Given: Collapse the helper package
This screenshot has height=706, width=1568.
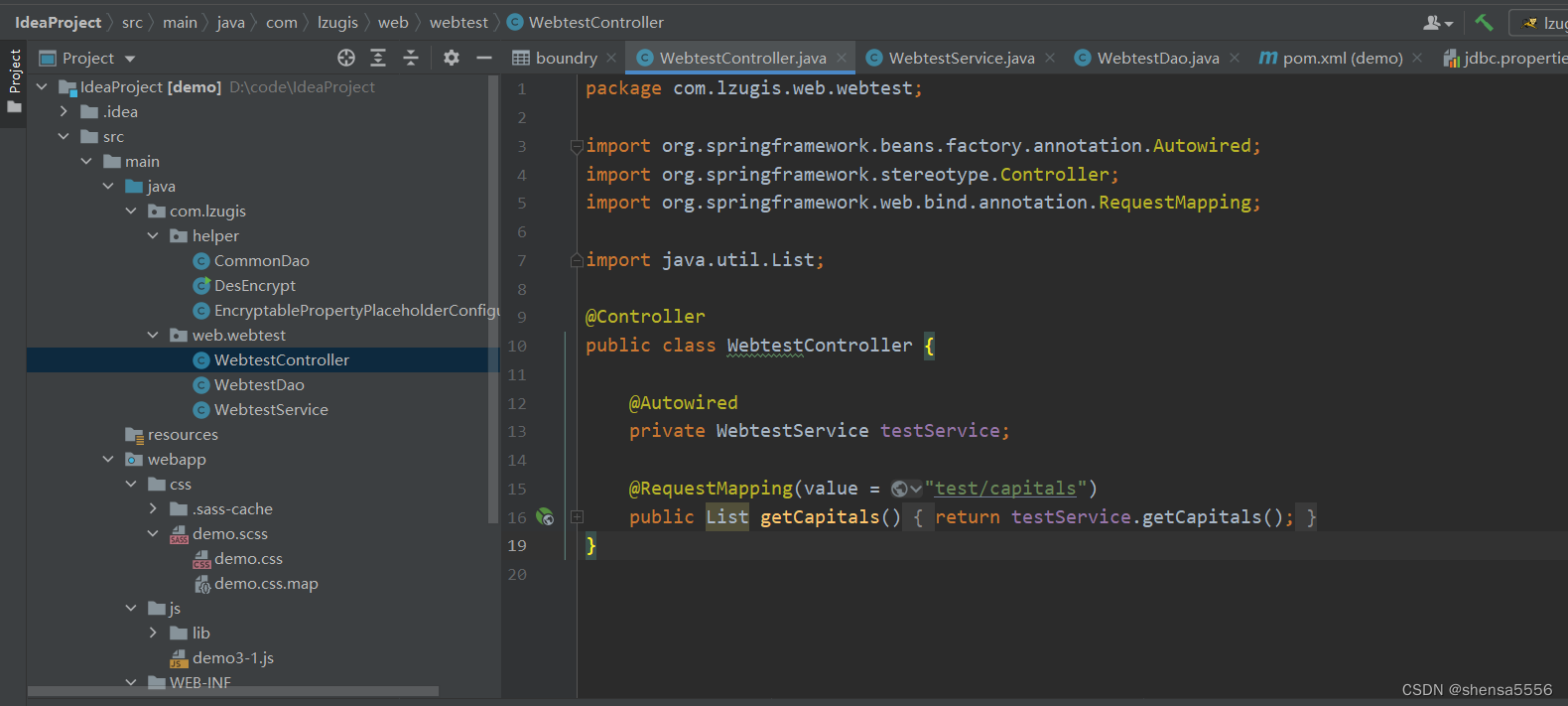Looking at the screenshot, I should click(x=153, y=235).
